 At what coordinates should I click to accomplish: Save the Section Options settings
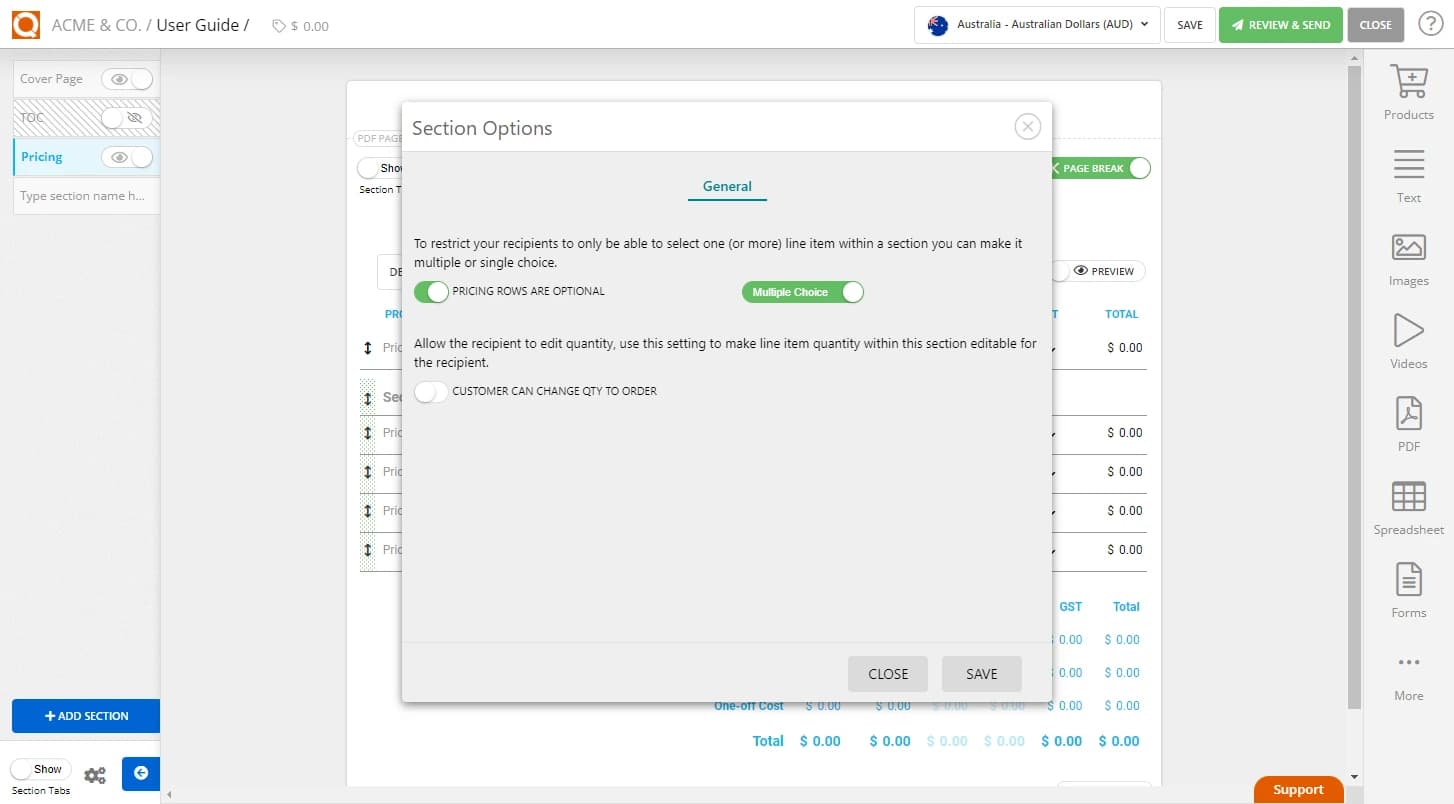click(981, 673)
